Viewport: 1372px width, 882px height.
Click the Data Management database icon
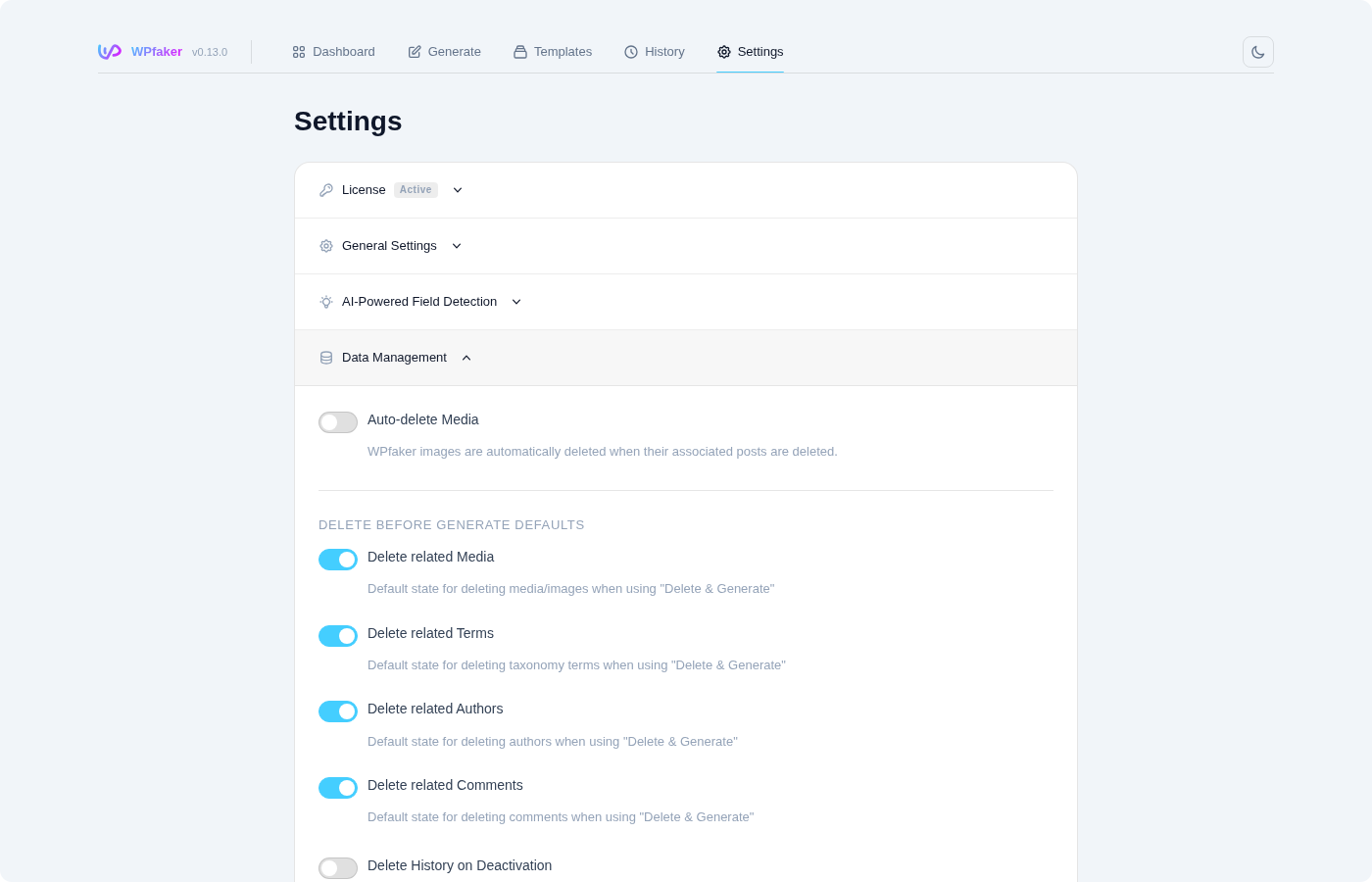[325, 358]
